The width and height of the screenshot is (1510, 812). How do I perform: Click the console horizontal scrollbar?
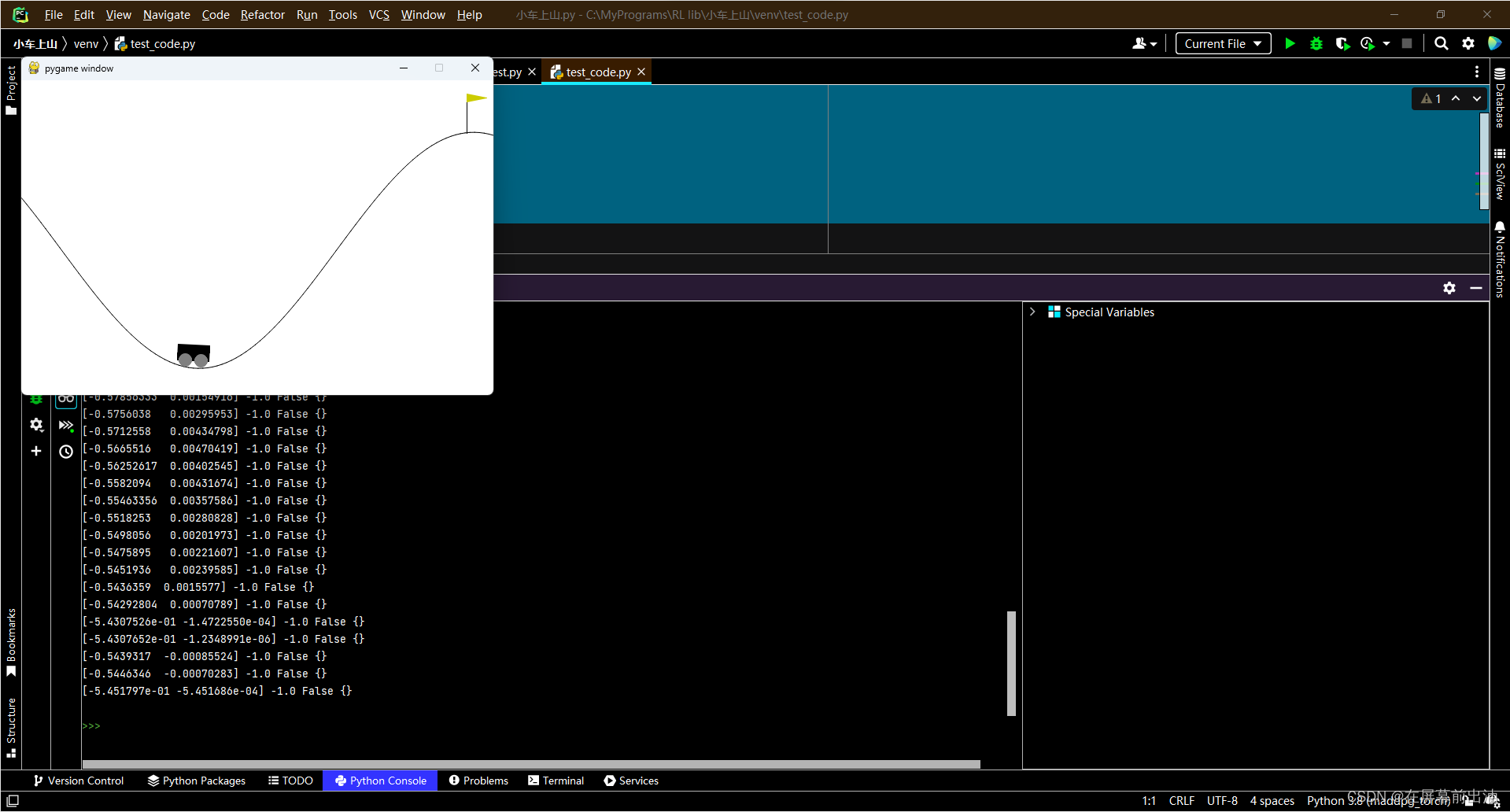[531, 764]
